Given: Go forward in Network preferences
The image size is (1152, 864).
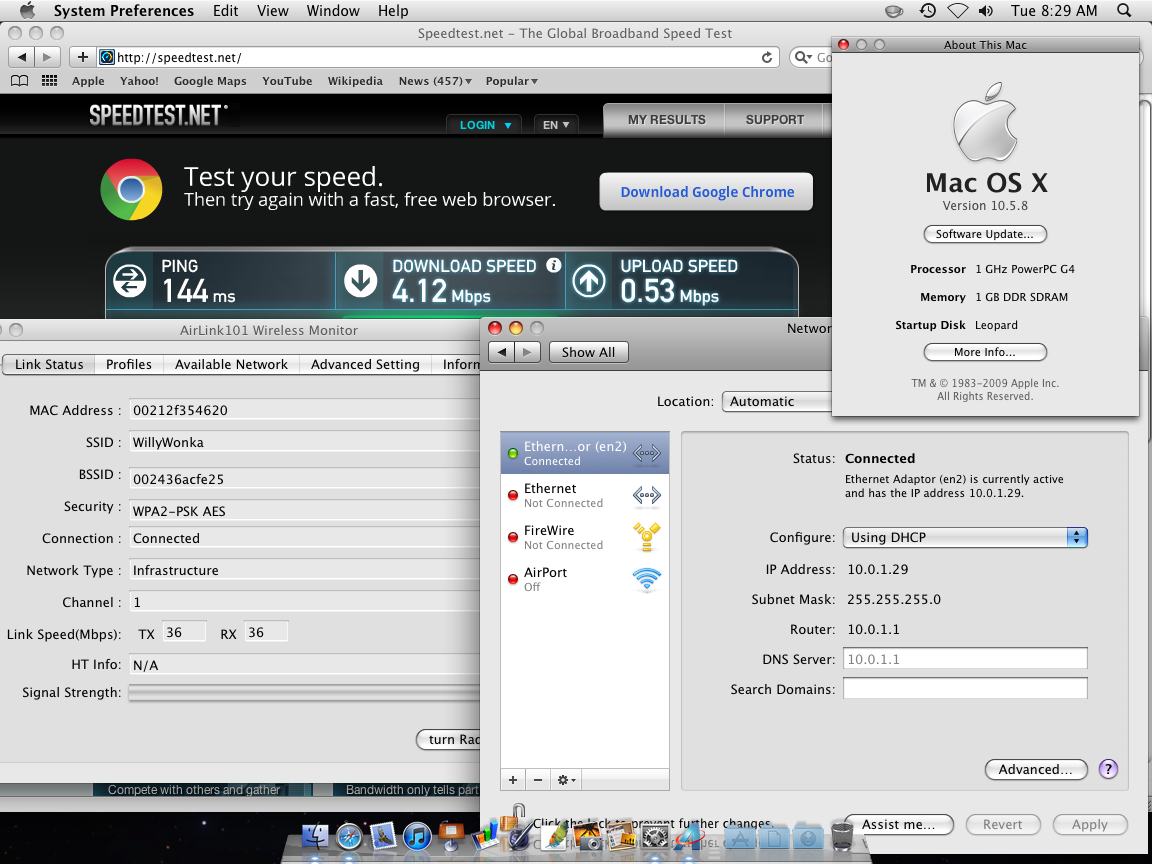Looking at the screenshot, I should pos(528,352).
